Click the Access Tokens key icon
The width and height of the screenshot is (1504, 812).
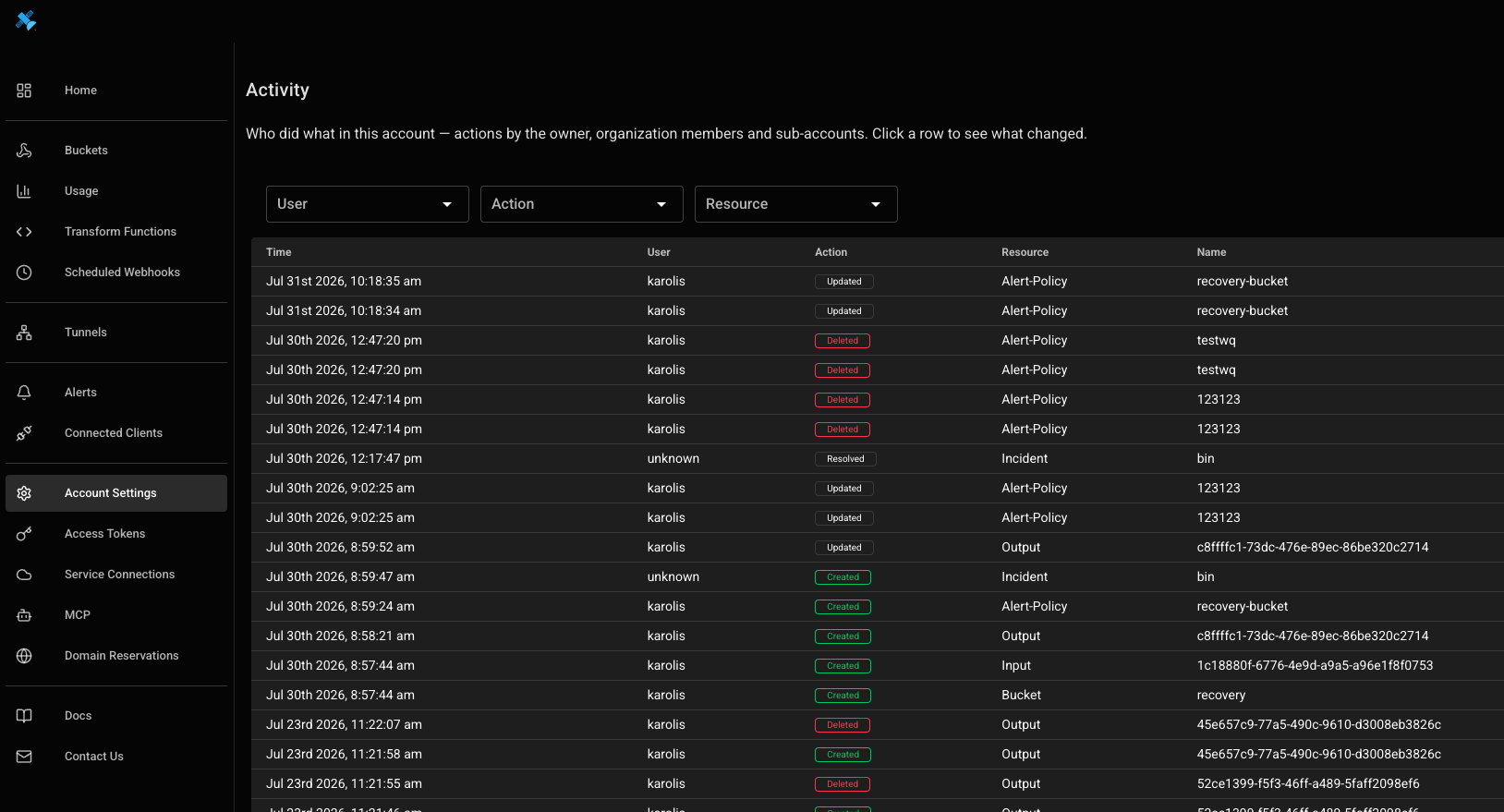(24, 534)
